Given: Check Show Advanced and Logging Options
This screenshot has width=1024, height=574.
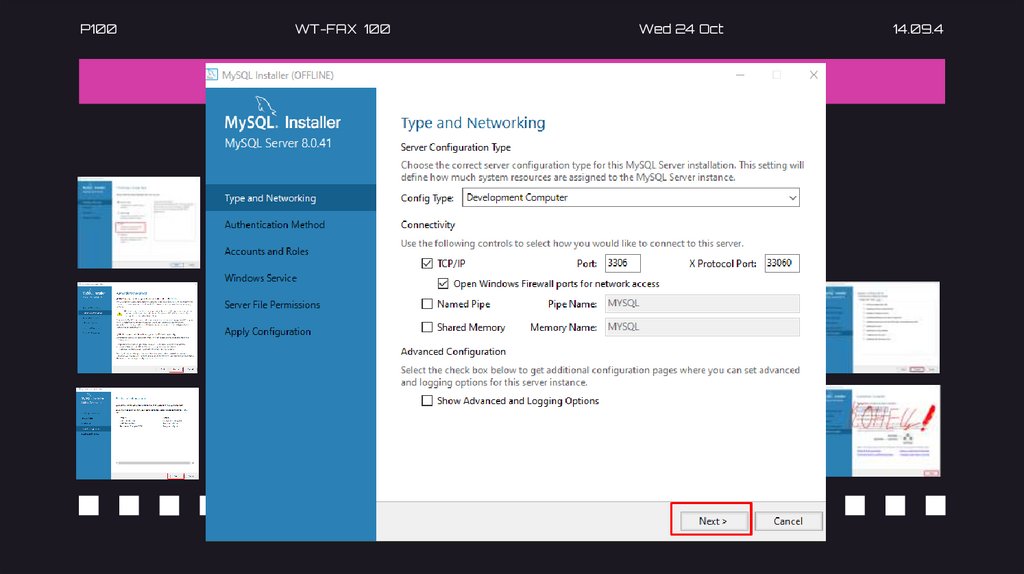Looking at the screenshot, I should (x=427, y=401).
